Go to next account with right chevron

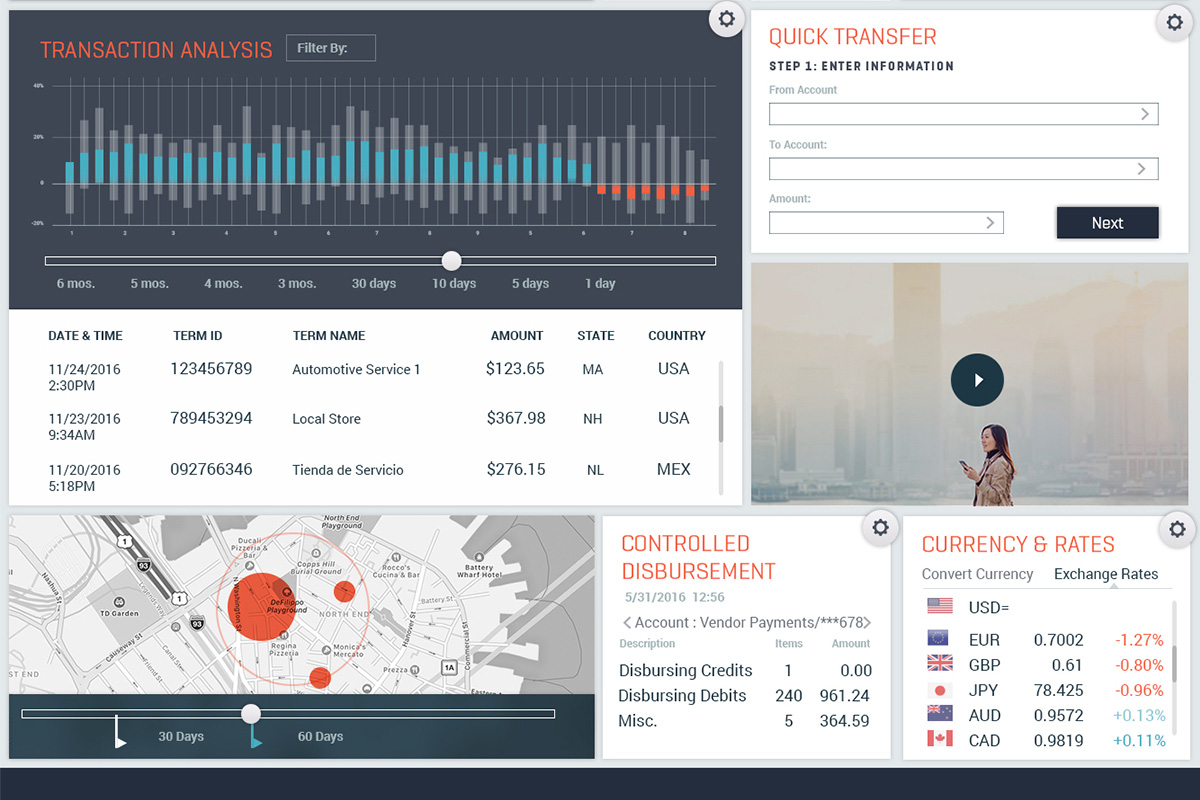pyautogui.click(x=867, y=623)
